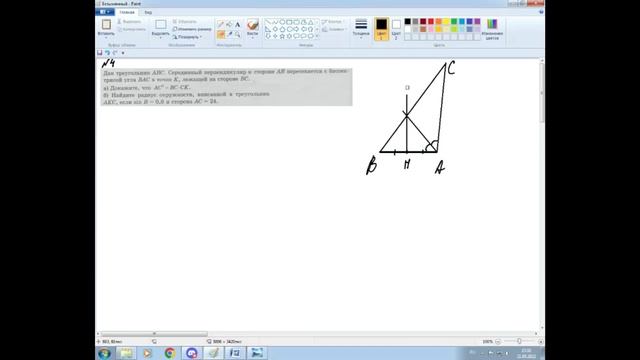The height and width of the screenshot is (360, 640).
Task: Select the Fill with color bucket tool
Action: 229,24
